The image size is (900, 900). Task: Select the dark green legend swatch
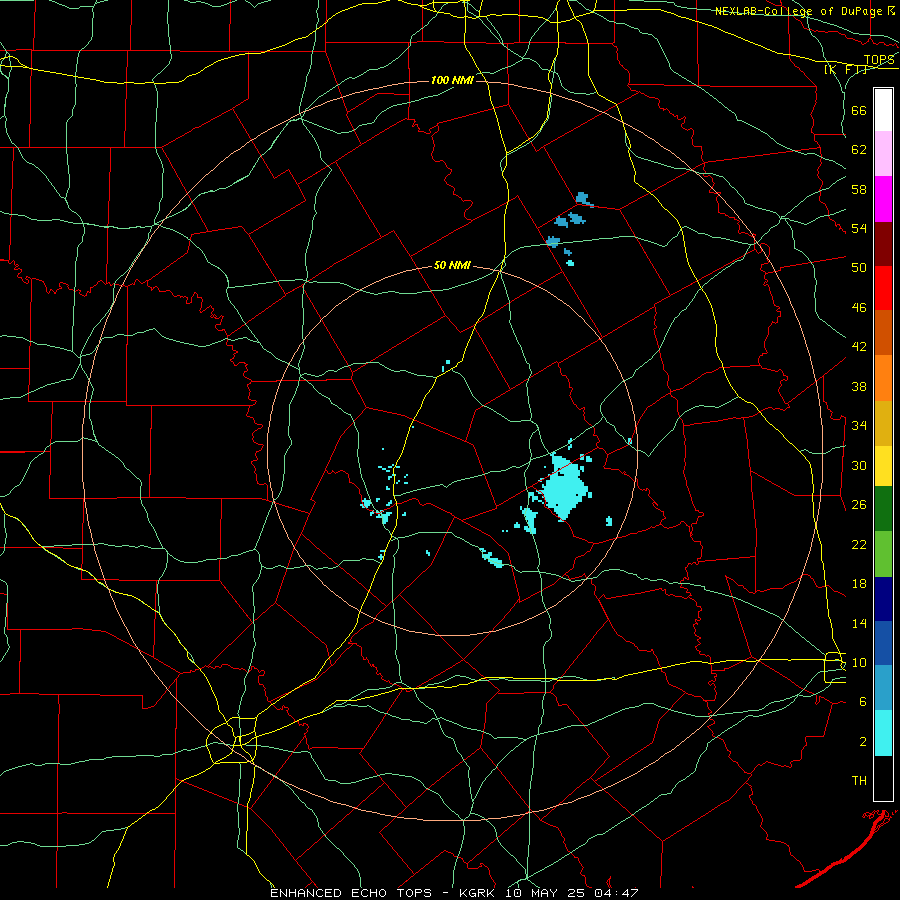click(883, 509)
